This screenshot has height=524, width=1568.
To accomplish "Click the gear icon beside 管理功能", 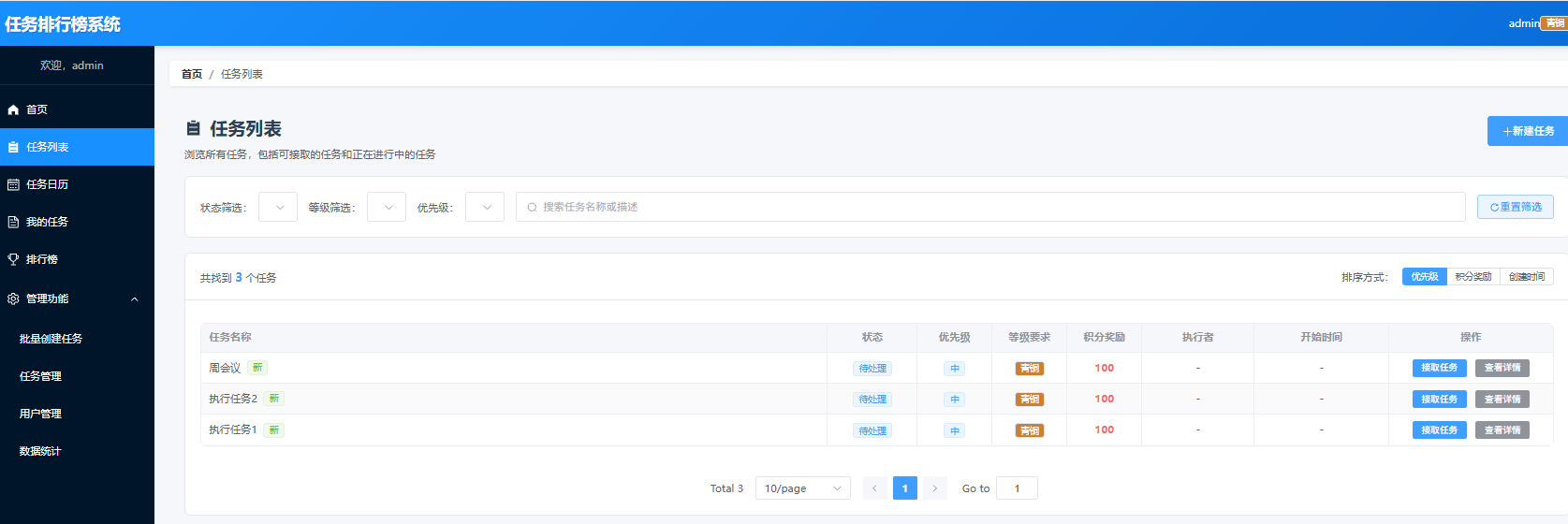I will pos(13,298).
